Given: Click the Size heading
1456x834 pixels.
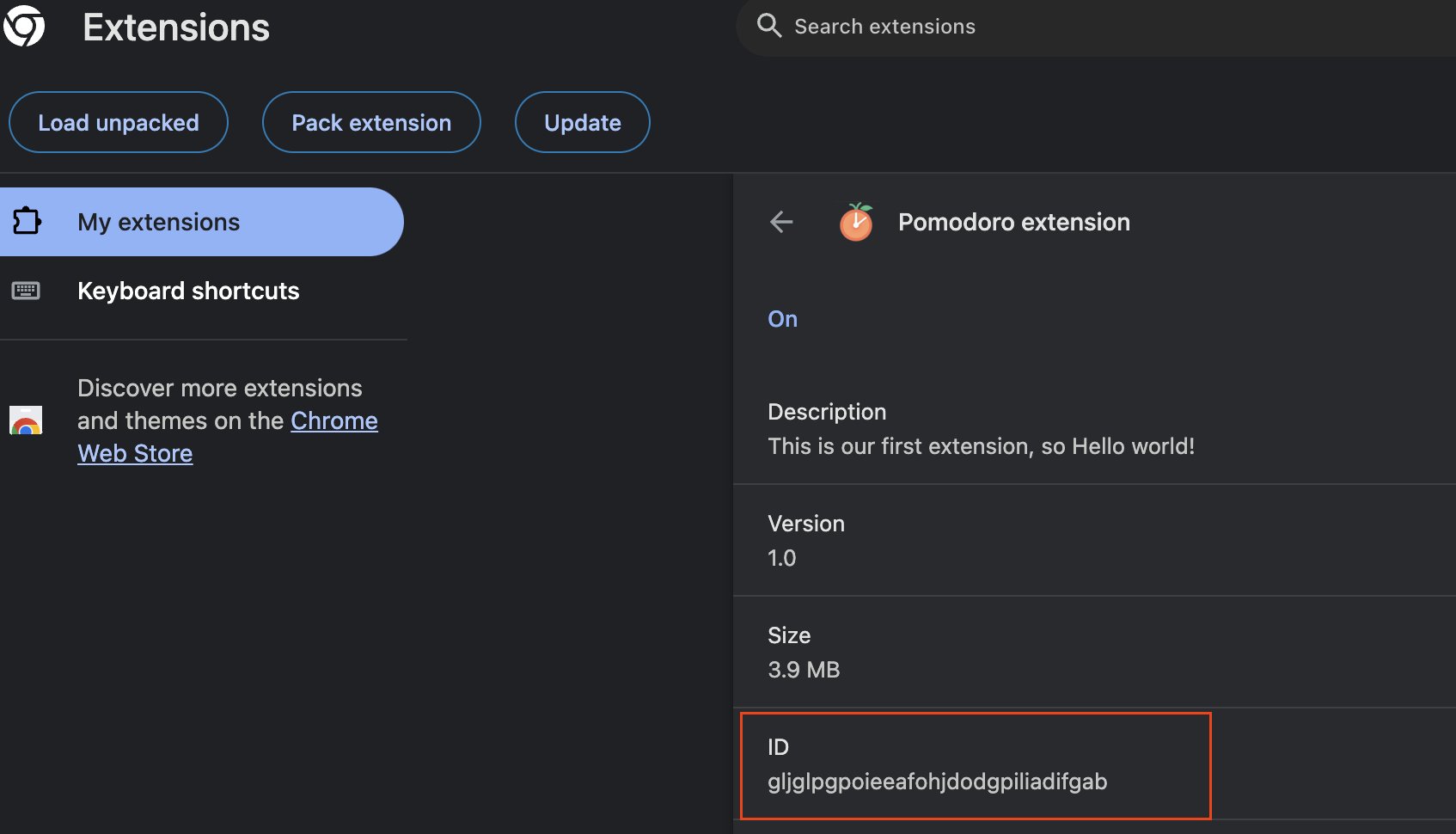Looking at the screenshot, I should (789, 635).
